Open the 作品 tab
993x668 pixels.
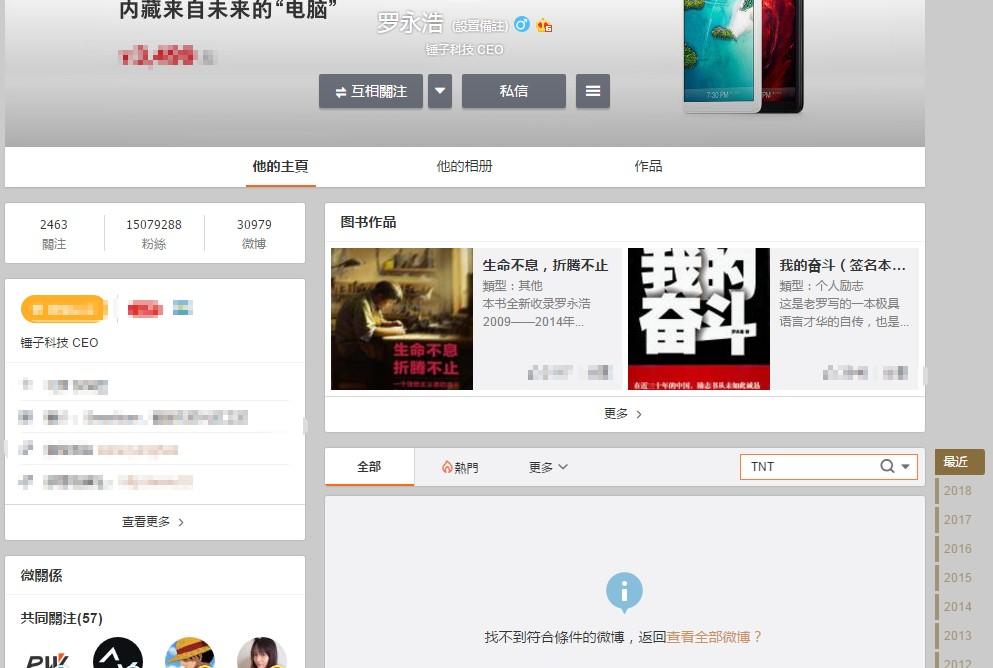click(648, 166)
